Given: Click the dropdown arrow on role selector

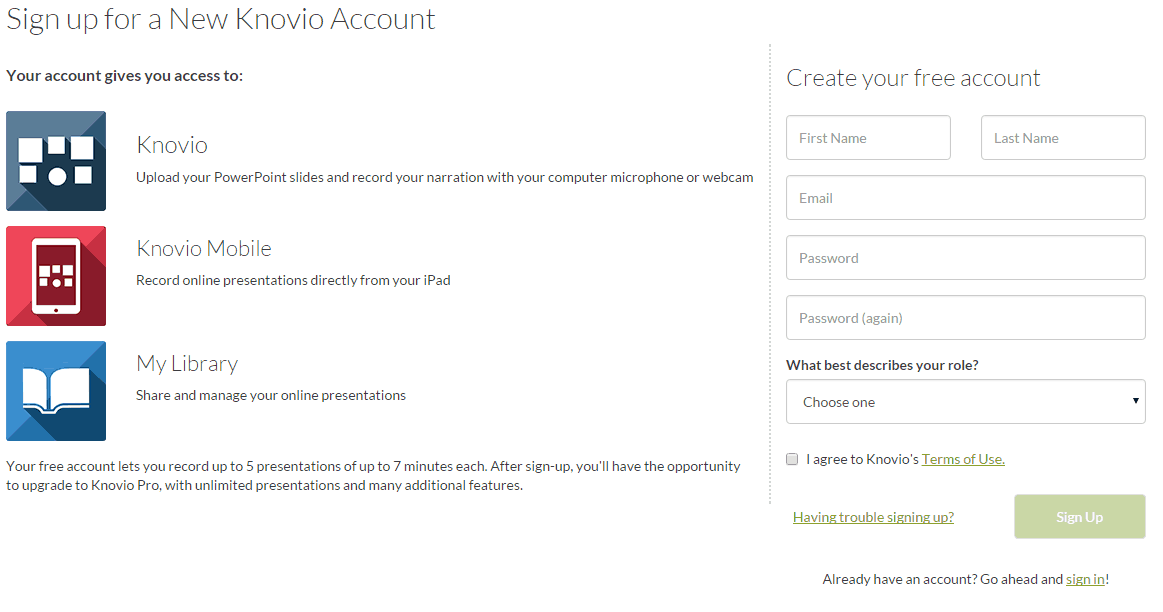Looking at the screenshot, I should click(1135, 402).
